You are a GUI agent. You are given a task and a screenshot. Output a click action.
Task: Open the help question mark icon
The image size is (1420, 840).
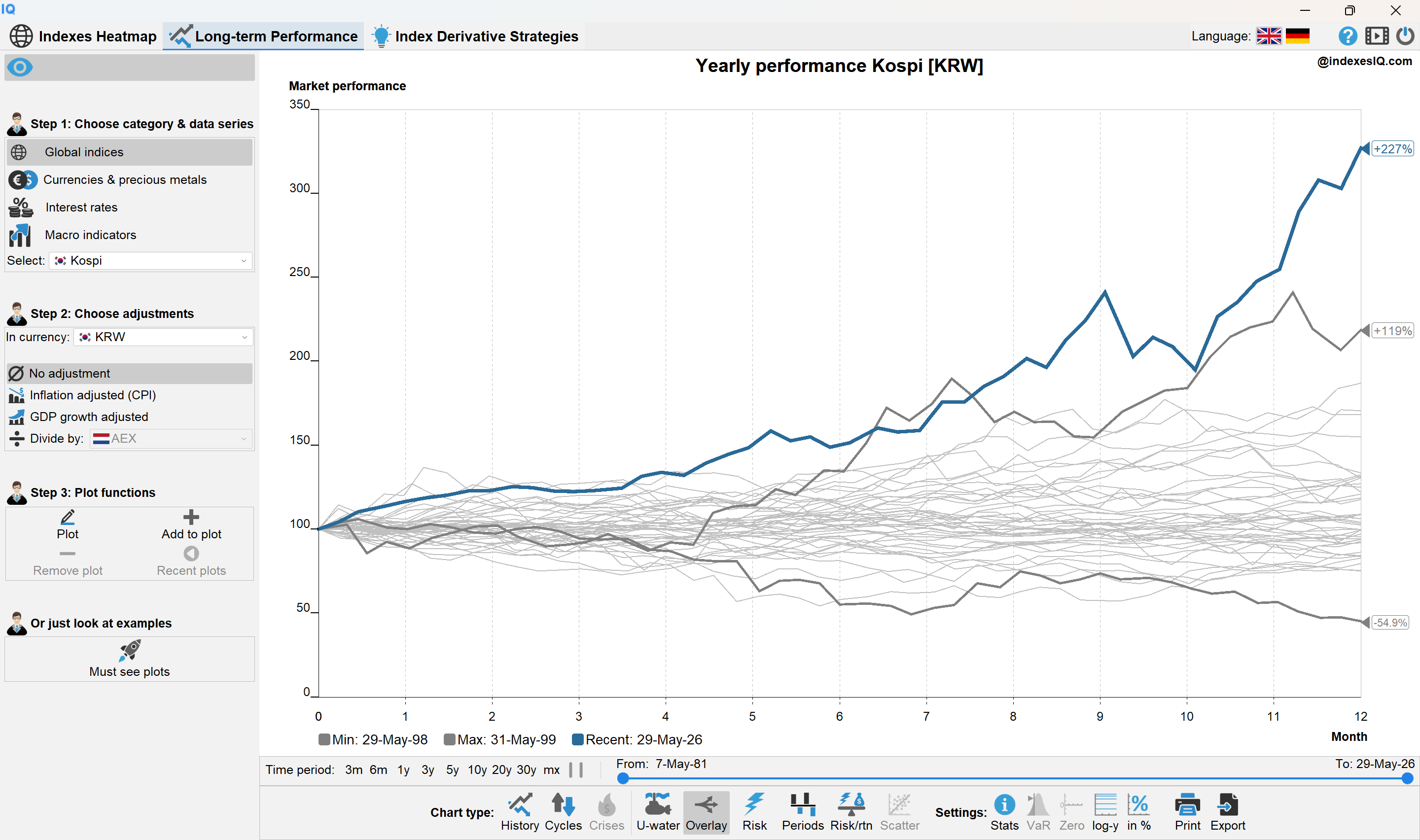click(x=1348, y=36)
